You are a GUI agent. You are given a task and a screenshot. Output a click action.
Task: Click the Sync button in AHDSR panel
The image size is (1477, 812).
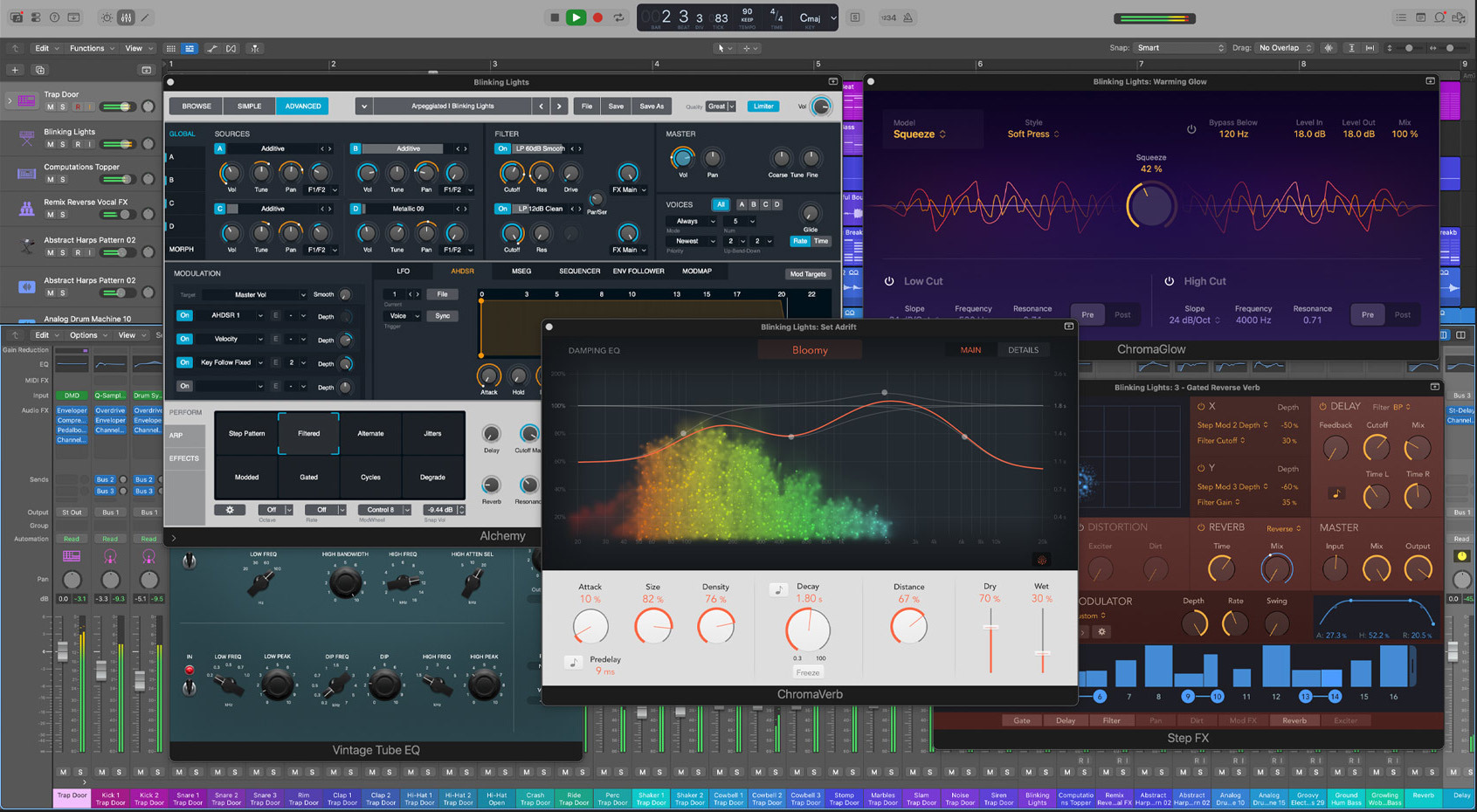(x=443, y=316)
